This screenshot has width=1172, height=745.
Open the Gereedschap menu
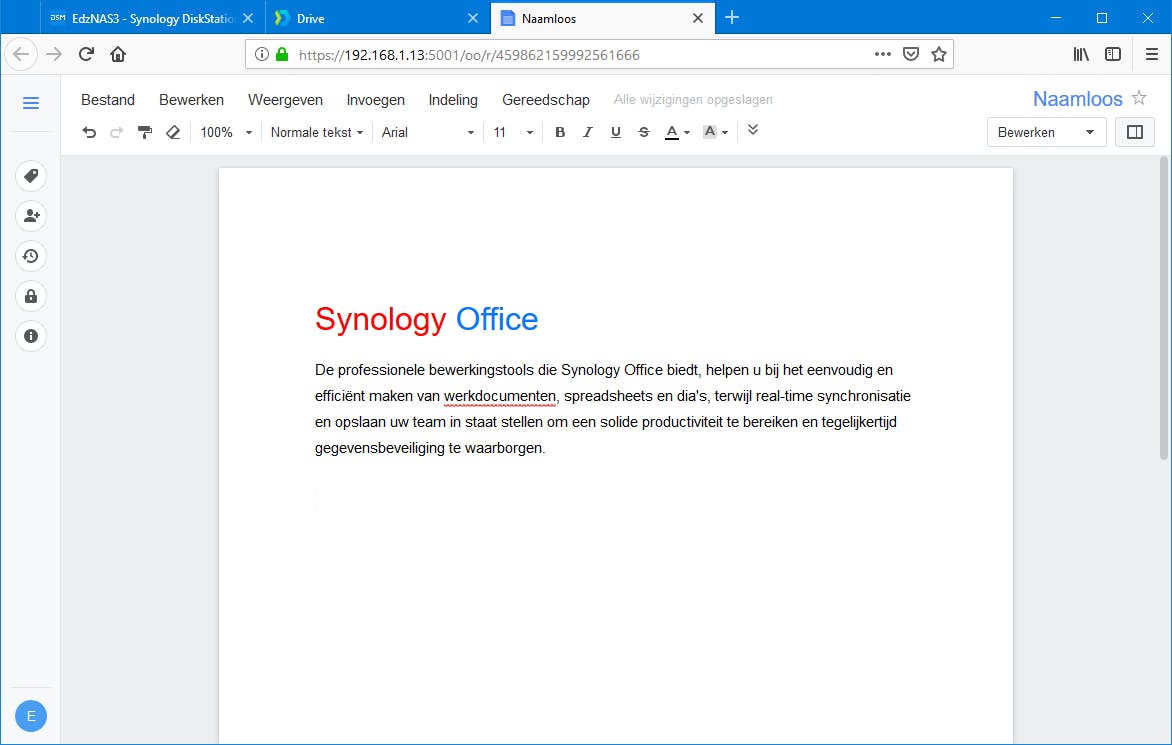click(546, 99)
